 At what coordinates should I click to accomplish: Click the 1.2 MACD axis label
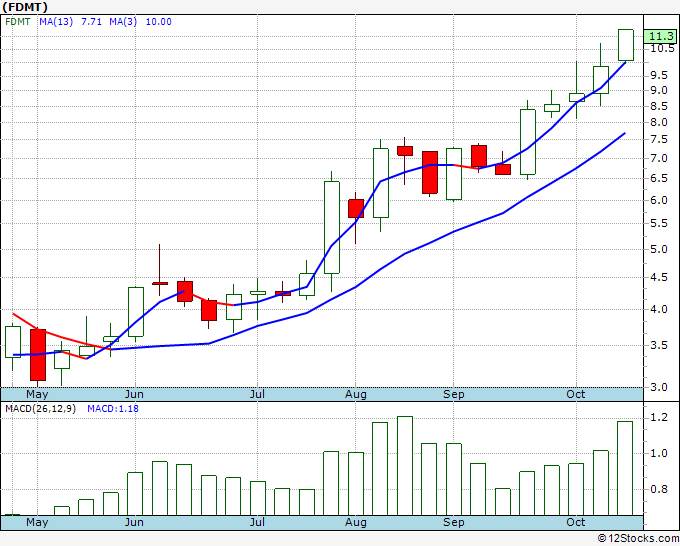[x=659, y=418]
